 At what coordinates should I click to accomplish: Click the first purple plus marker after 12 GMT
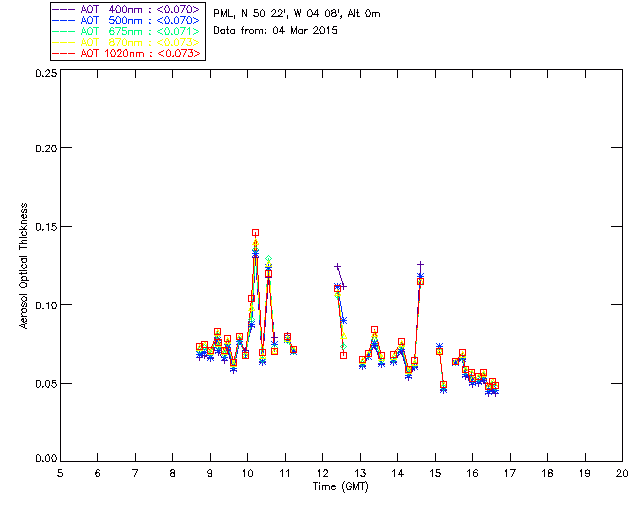point(337,266)
